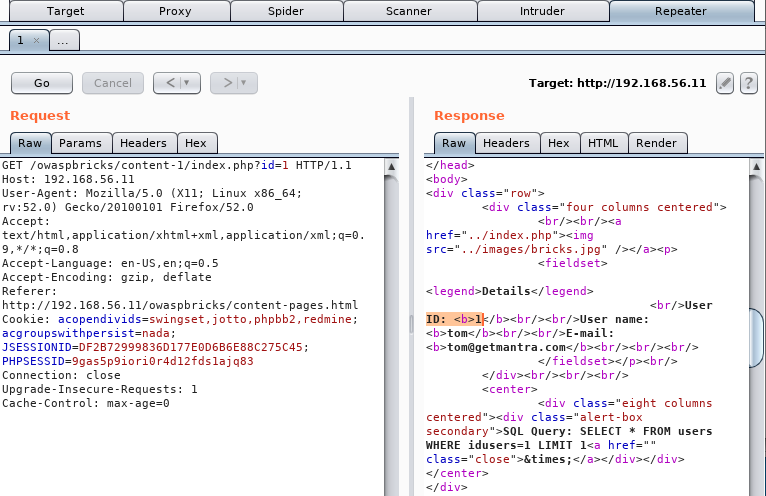Click the id=1 parameter in request
The width and height of the screenshot is (766, 496).
tap(275, 165)
